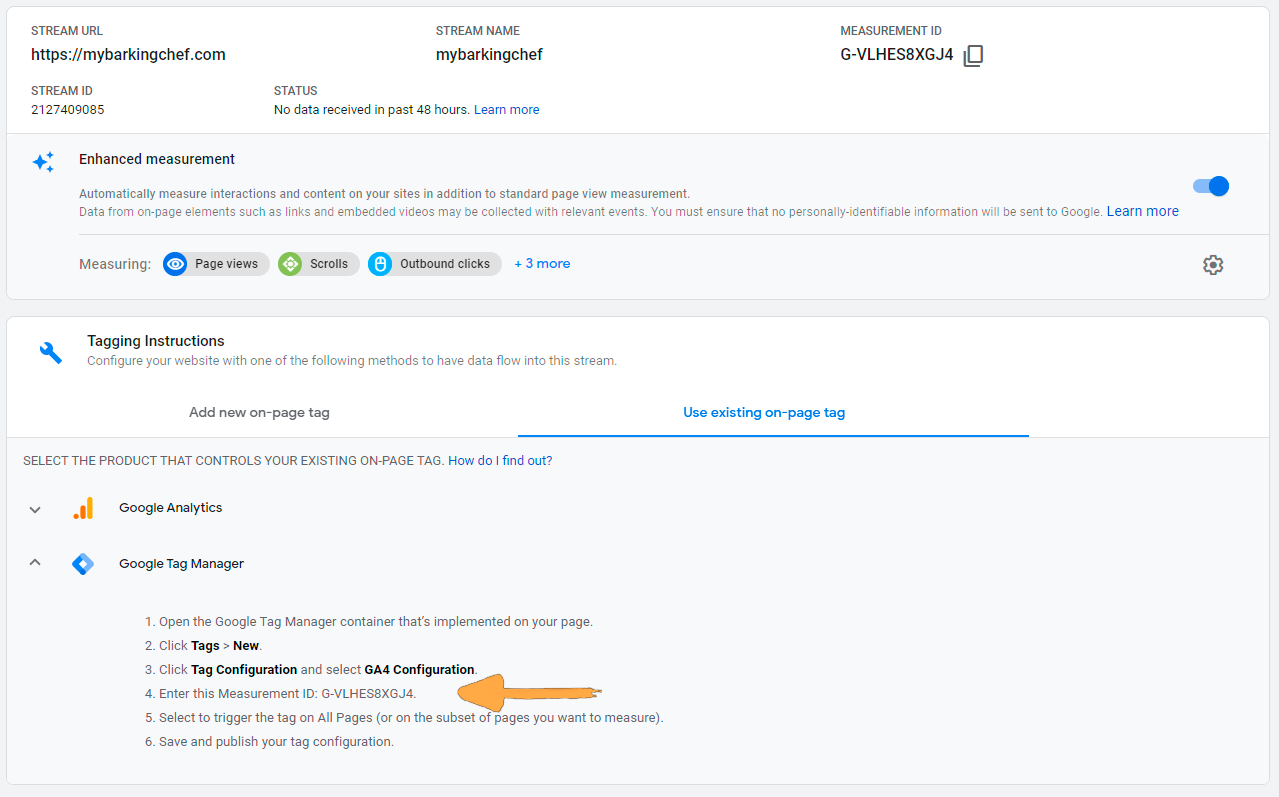Screen dimensions: 1279x797
Task: Click the Measurement ID in step 4
Action: pos(366,694)
